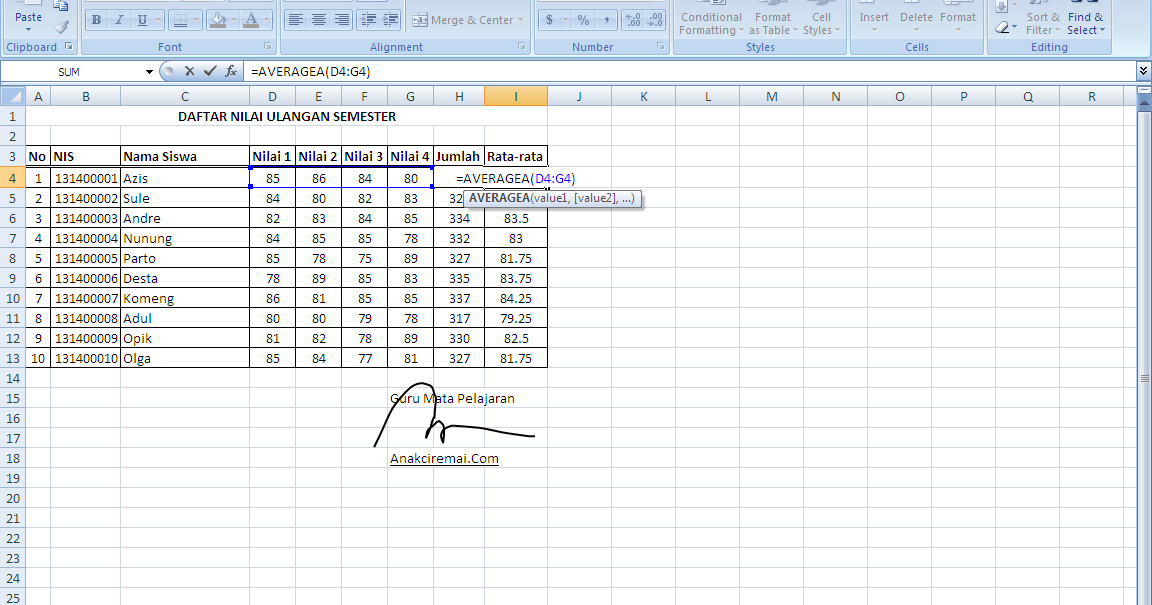Increase cell indent
Image resolution: width=1152 pixels, height=605 pixels.
(x=391, y=20)
